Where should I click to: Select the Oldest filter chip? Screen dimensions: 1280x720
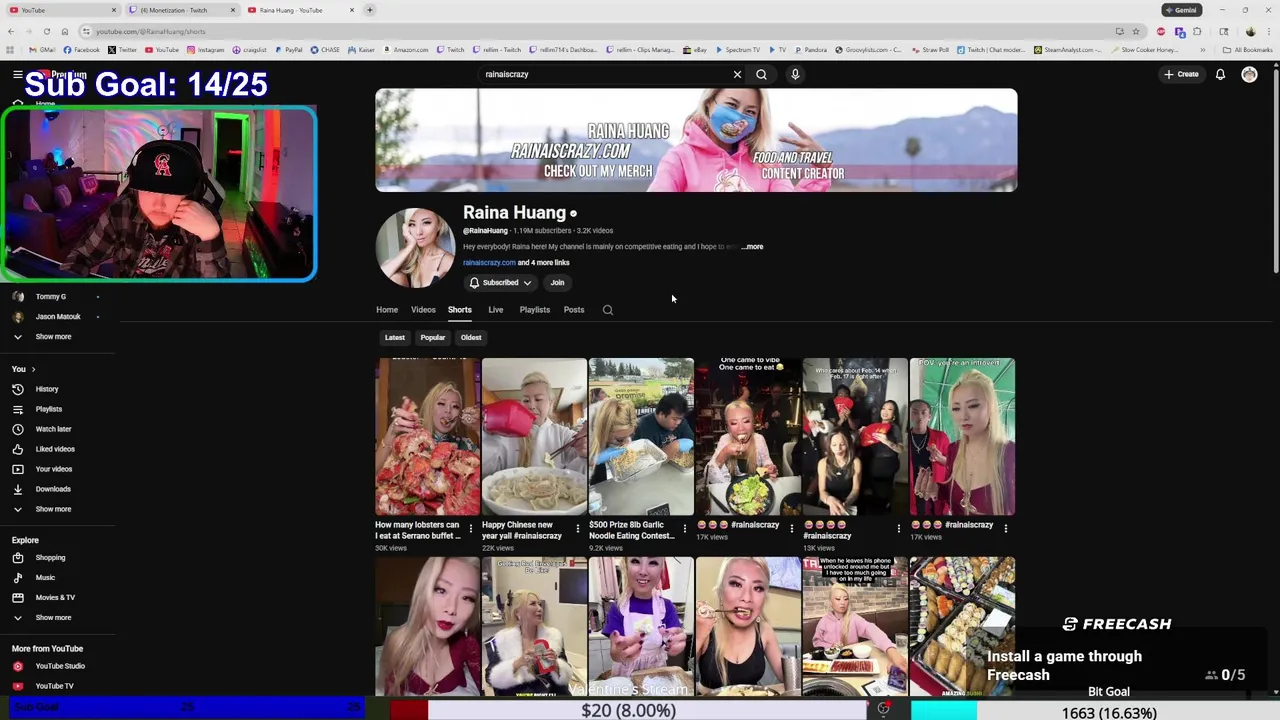[471, 338]
